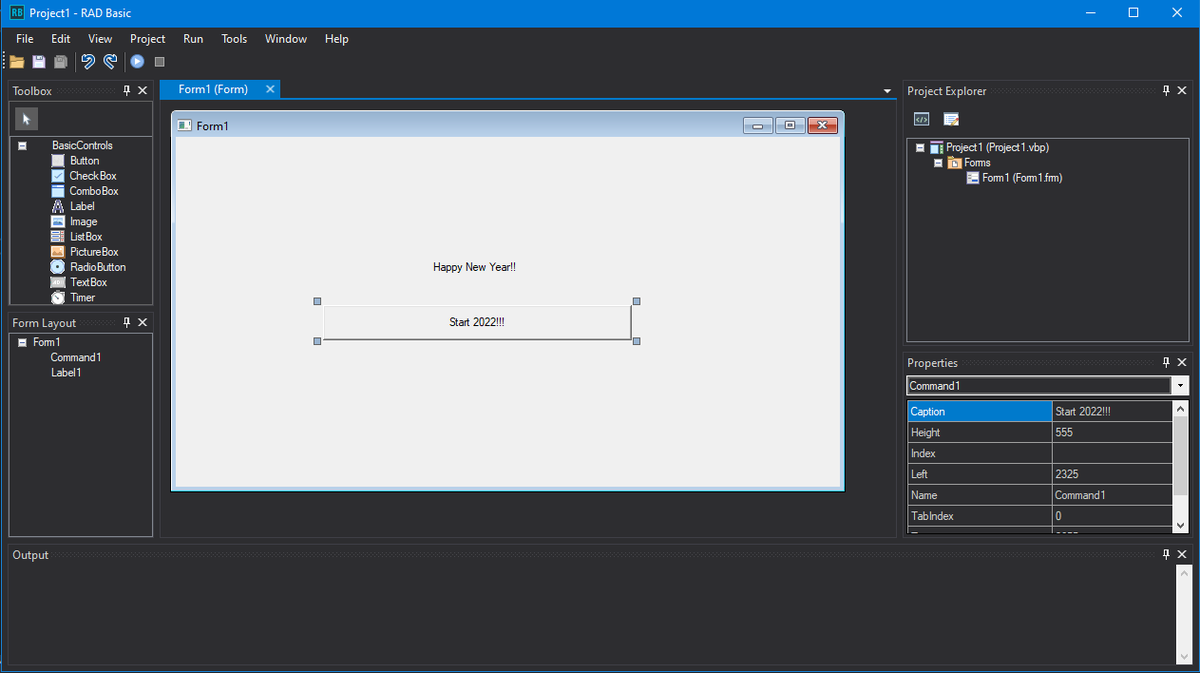This screenshot has width=1200, height=673.
Task: Pin the Toolbox panel
Action: 126,91
